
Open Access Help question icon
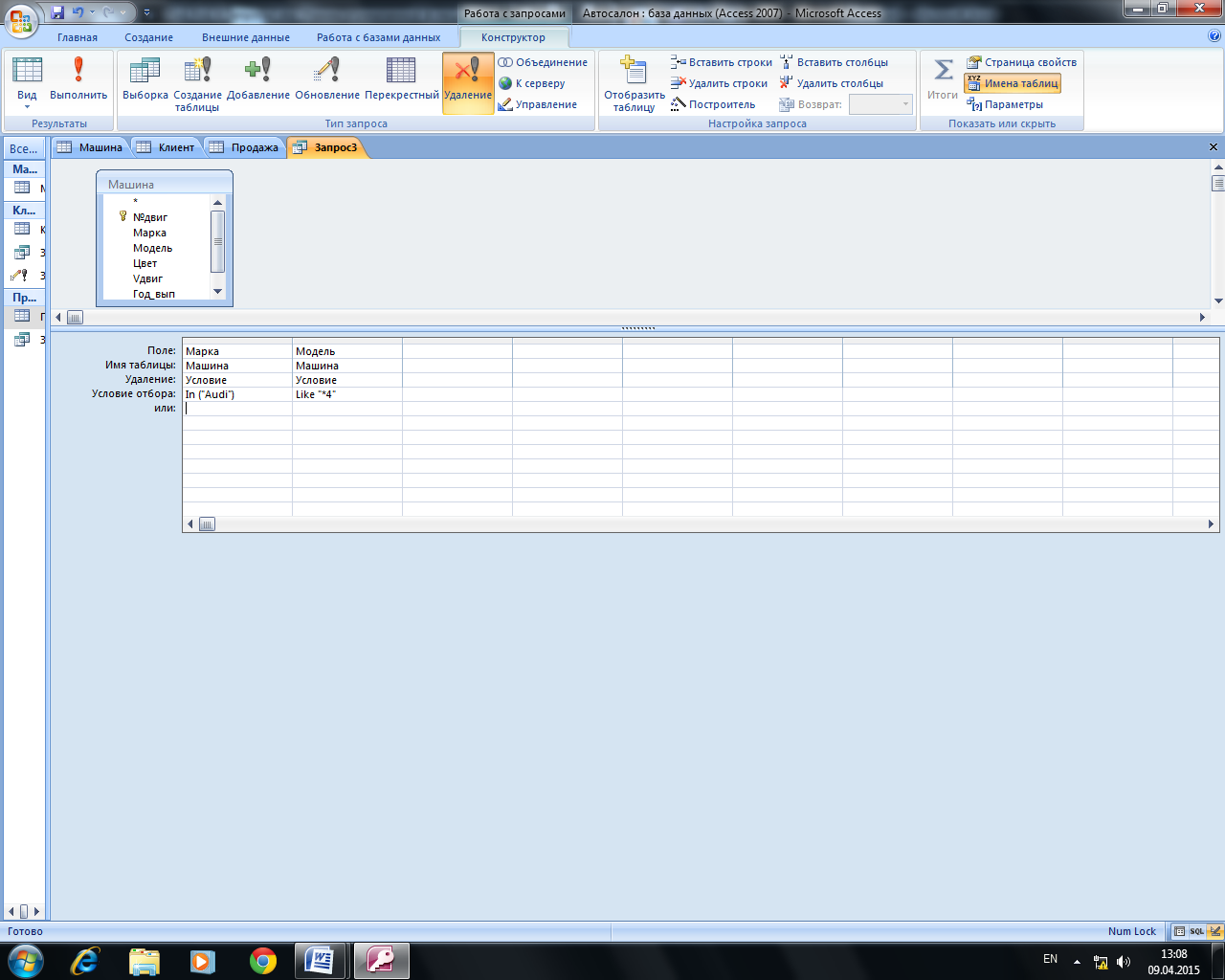tap(1214, 36)
